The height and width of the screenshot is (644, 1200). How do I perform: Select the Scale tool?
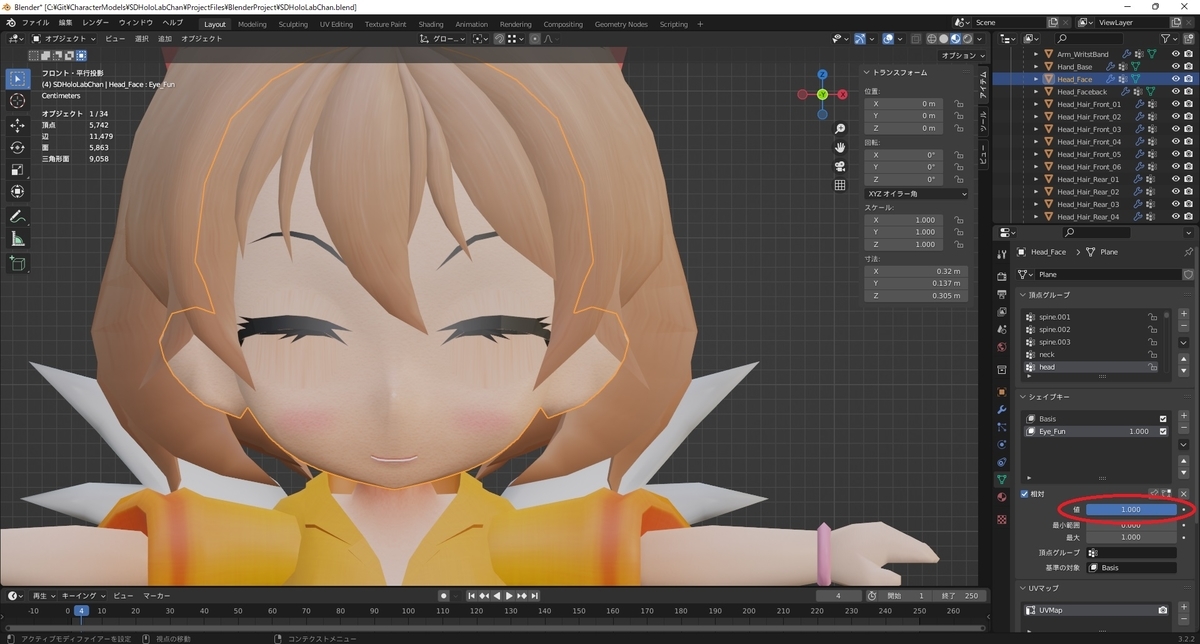[x=17, y=170]
